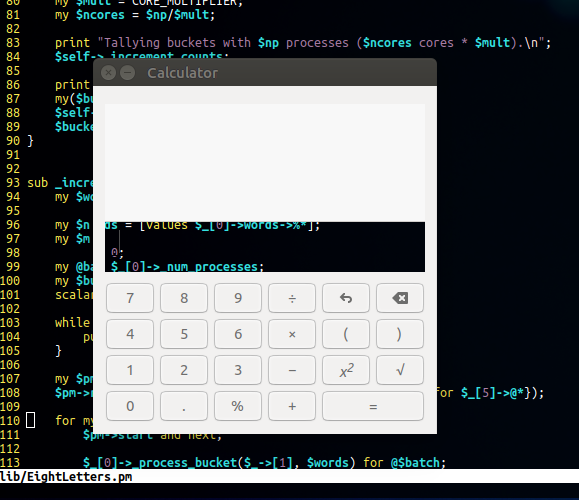Click line number 90 in the editor

[13, 141]
